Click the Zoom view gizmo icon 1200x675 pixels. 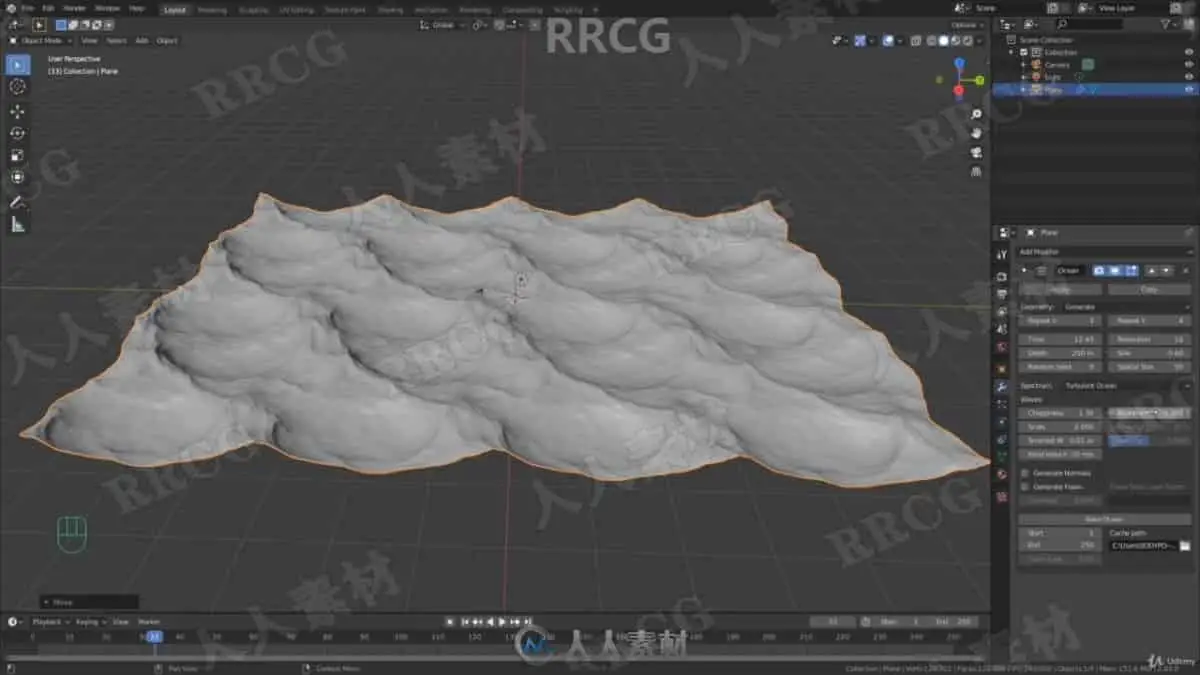pos(976,114)
